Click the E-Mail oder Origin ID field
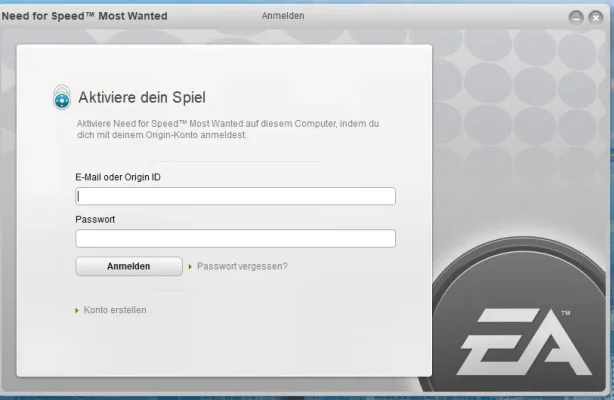 click(x=235, y=196)
